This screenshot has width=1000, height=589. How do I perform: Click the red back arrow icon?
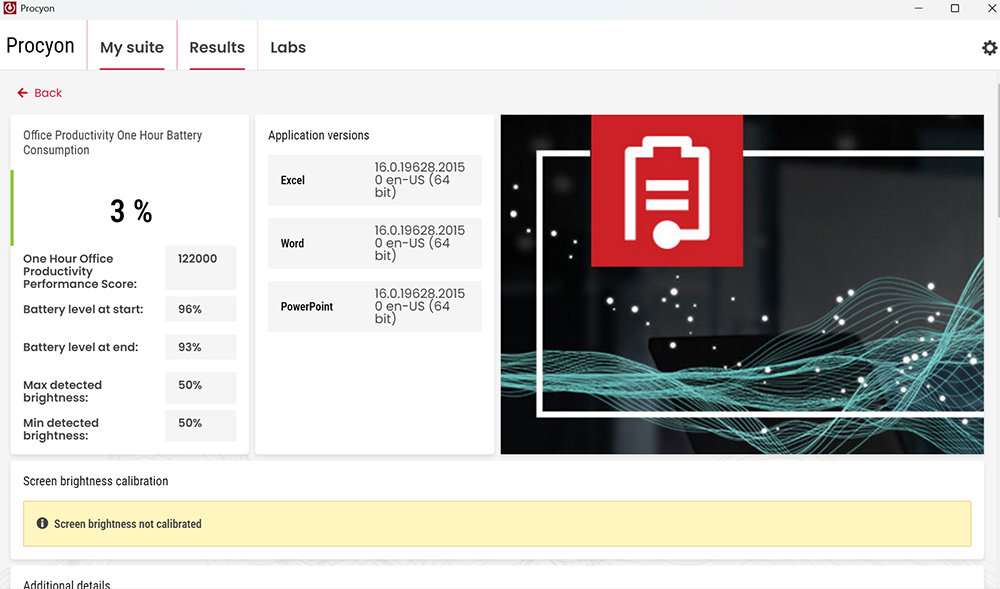coord(23,93)
